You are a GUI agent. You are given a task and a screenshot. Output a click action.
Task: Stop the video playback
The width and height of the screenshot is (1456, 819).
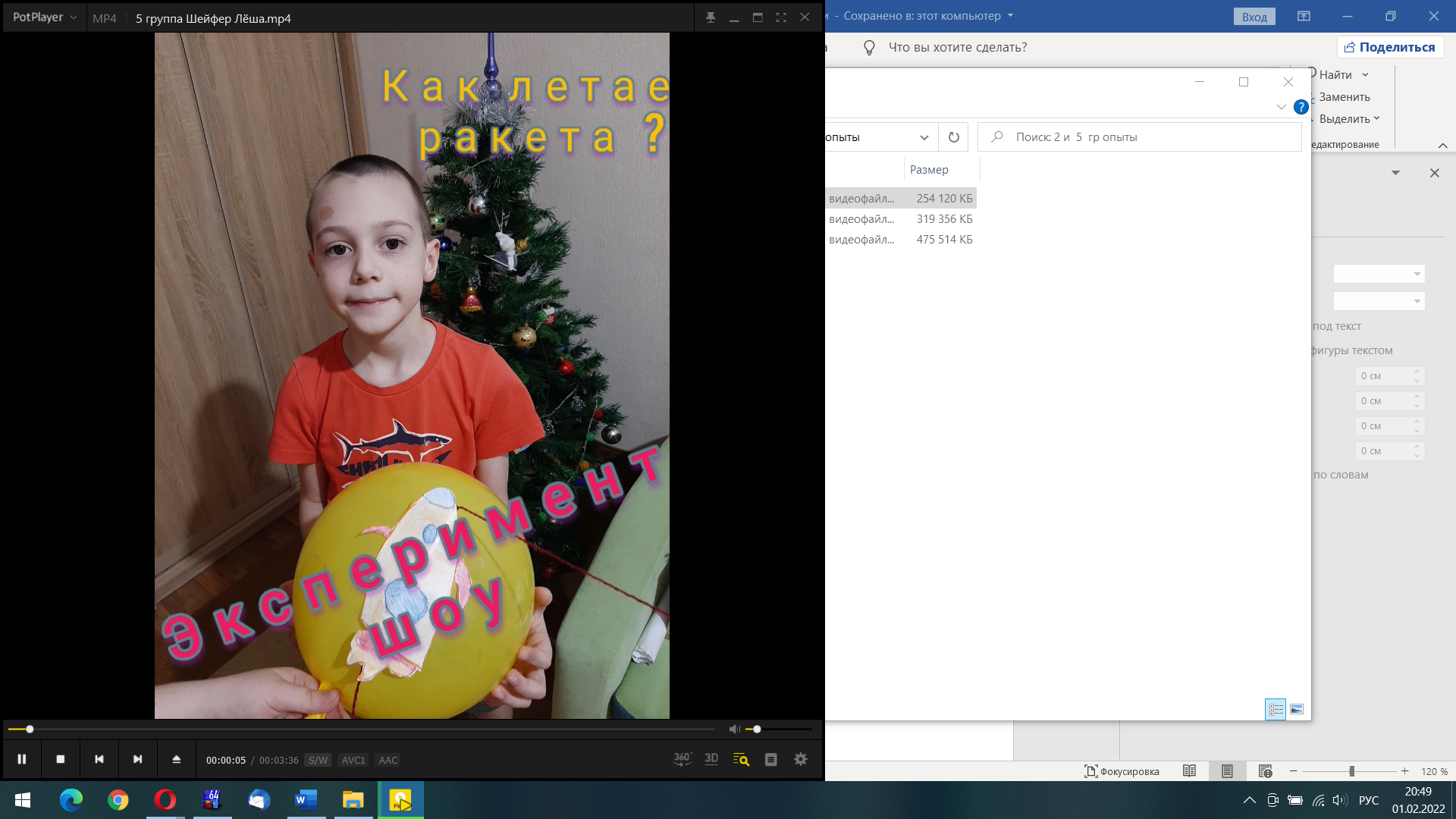coord(61,759)
